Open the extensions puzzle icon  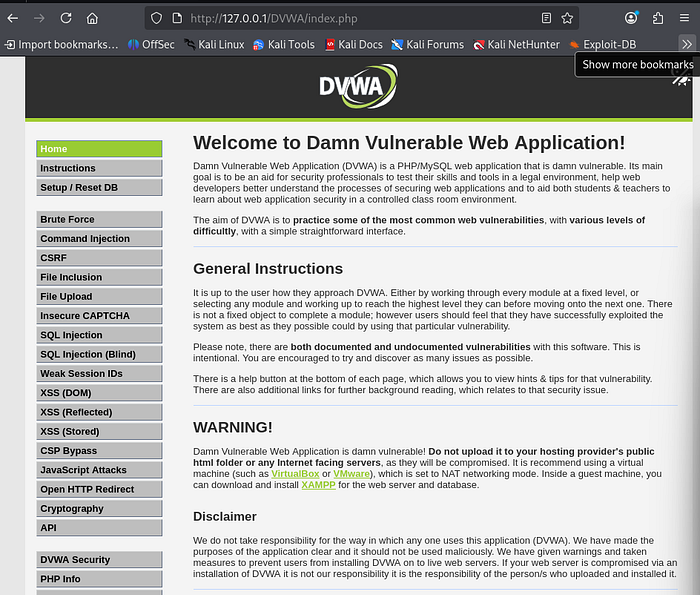pos(658,18)
